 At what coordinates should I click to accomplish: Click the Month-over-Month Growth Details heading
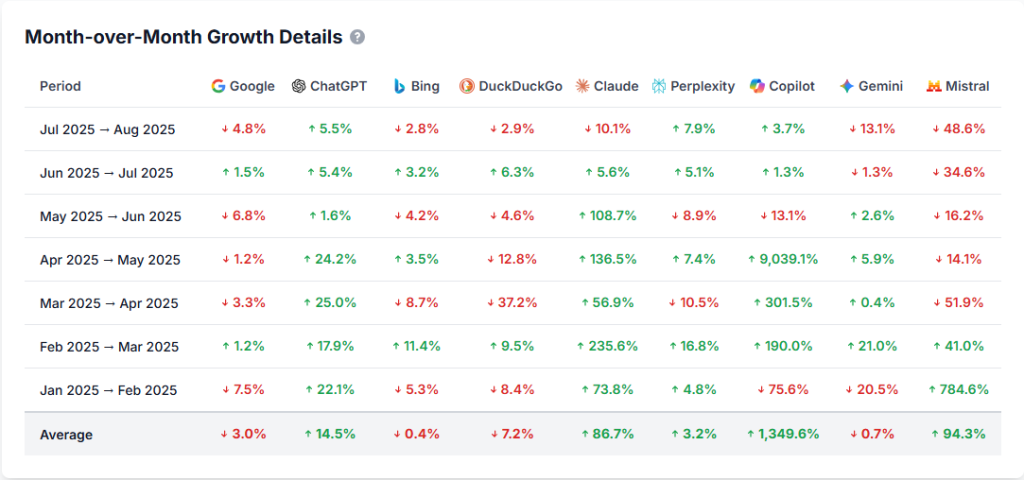[183, 37]
